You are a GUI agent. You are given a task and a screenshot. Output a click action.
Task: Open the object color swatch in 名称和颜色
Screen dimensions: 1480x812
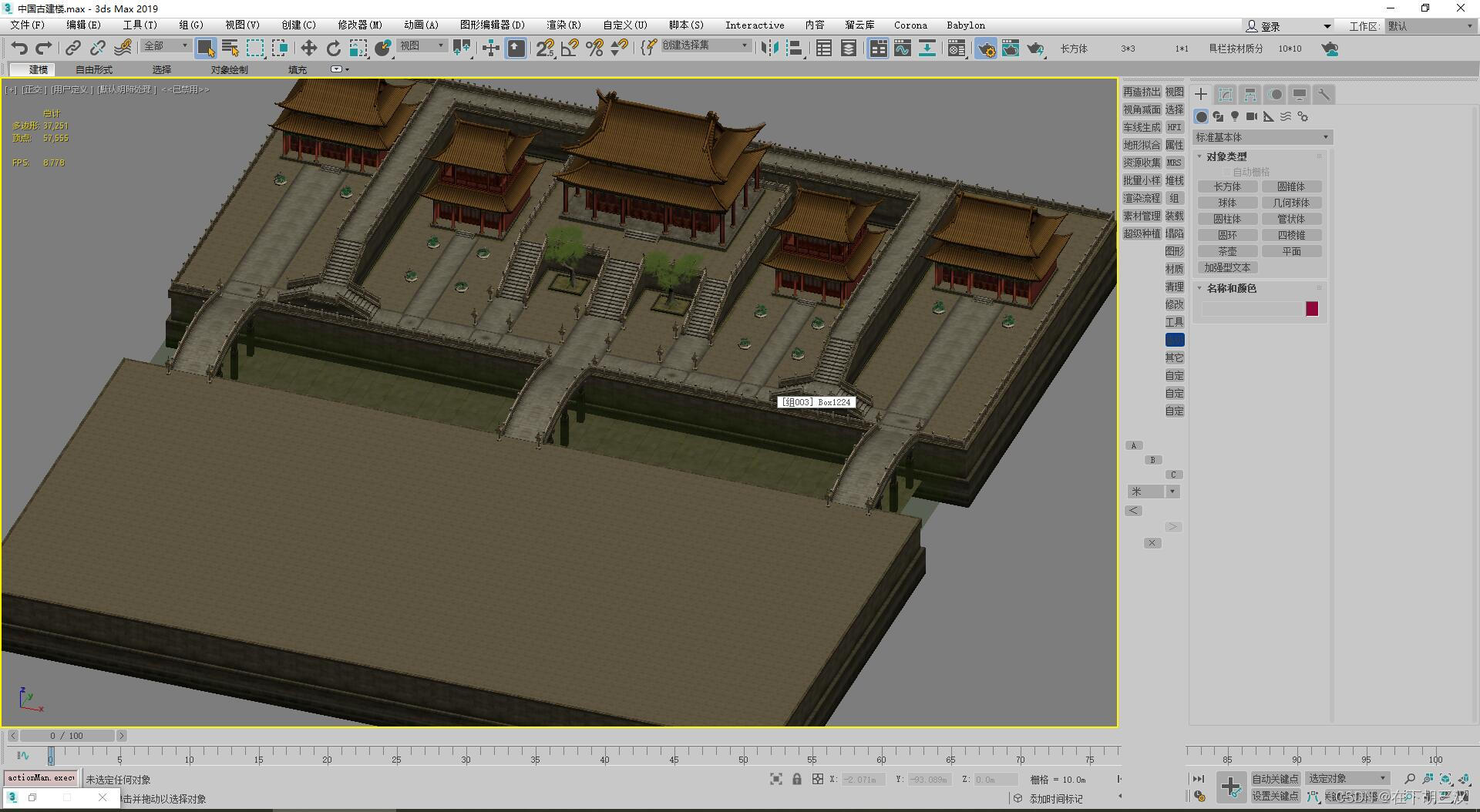1313,308
